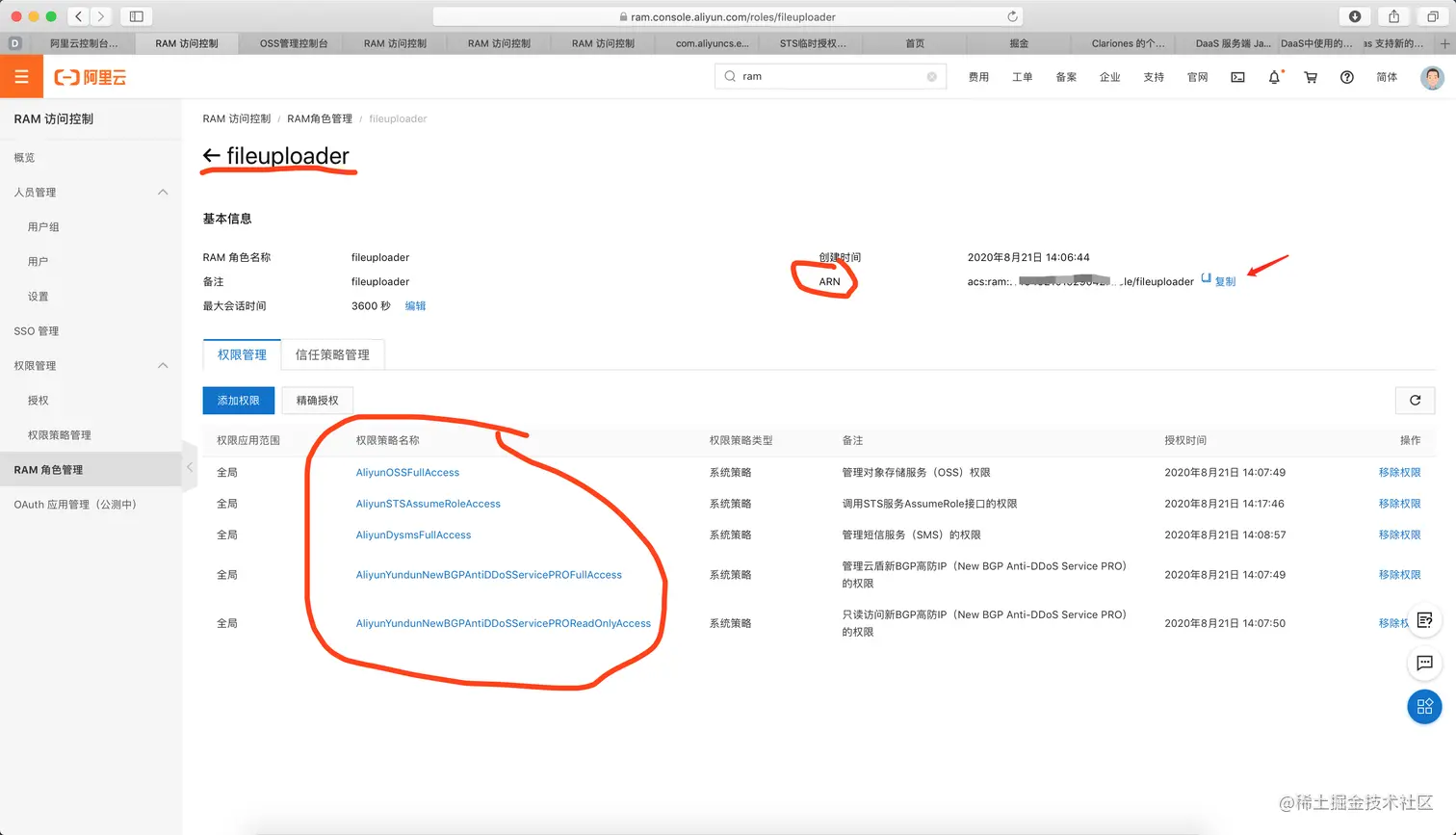Screen dimensions: 1456x835
Task: Open the 官网 top menu
Action: (1198, 77)
